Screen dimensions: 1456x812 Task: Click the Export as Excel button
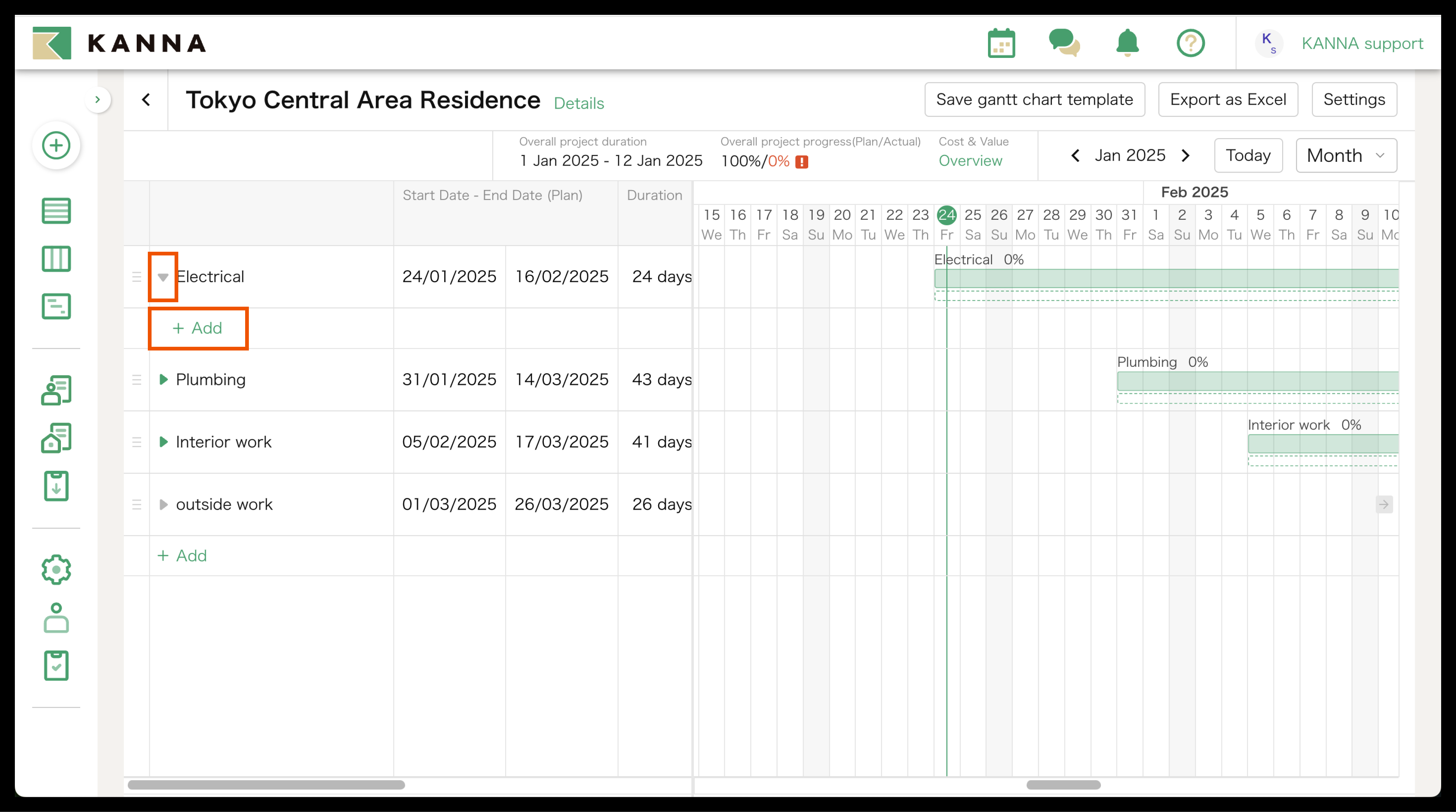click(x=1228, y=100)
